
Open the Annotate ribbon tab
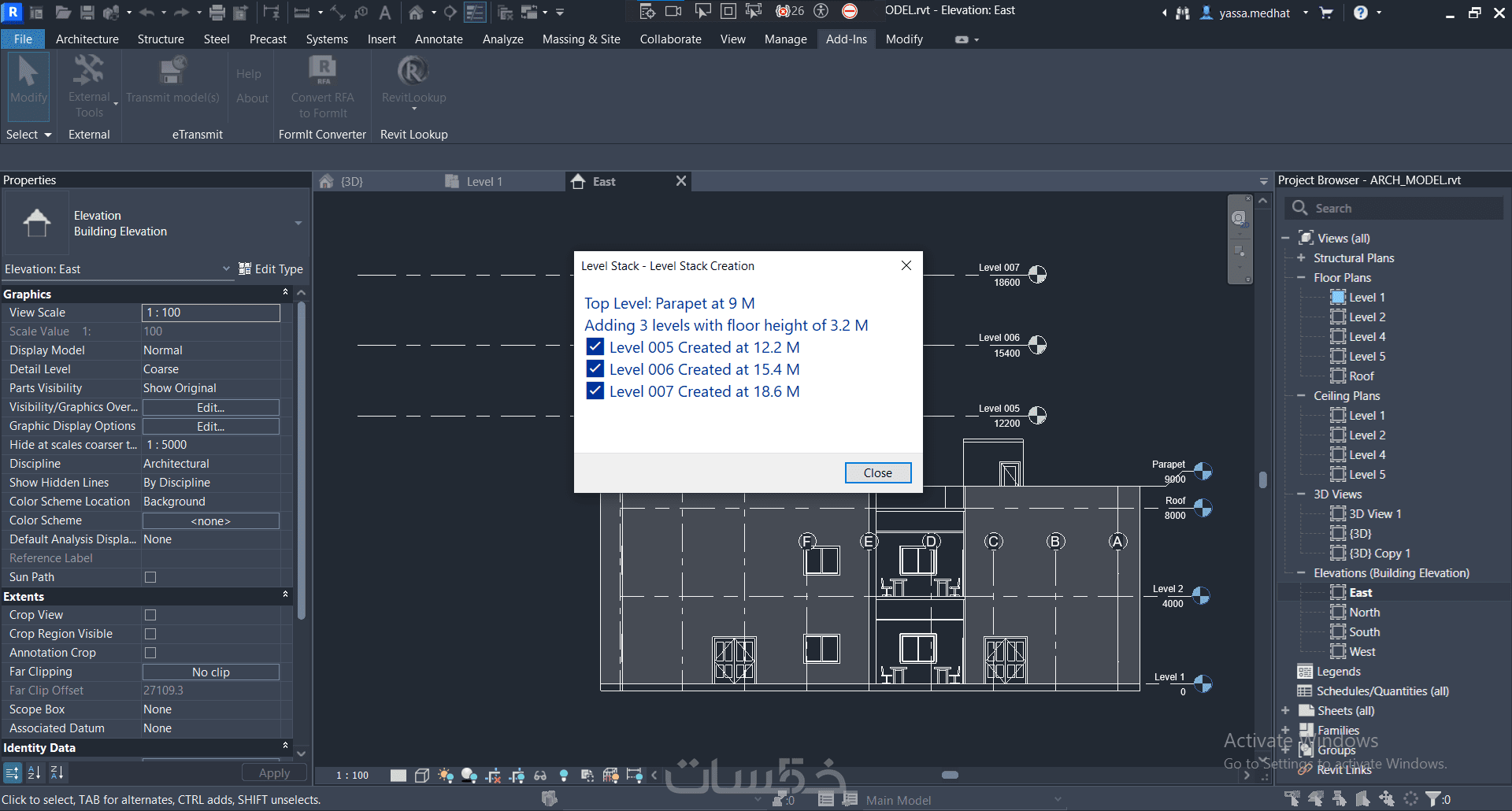[439, 39]
